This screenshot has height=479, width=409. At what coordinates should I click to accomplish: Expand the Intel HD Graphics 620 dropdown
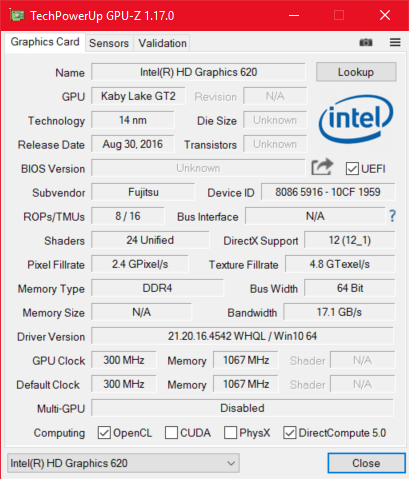123,463
